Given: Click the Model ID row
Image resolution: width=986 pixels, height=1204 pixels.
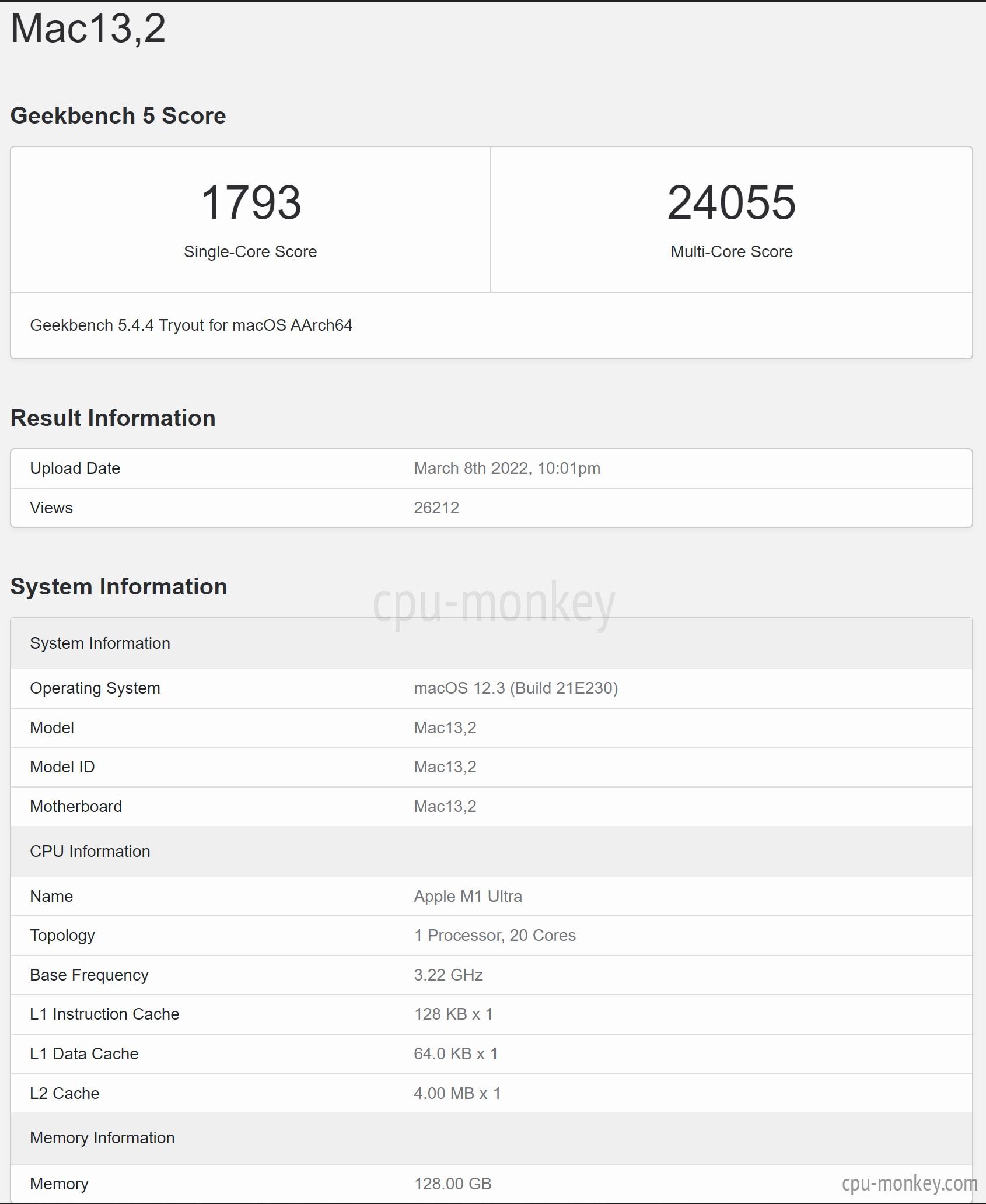Looking at the screenshot, I should click(x=491, y=767).
